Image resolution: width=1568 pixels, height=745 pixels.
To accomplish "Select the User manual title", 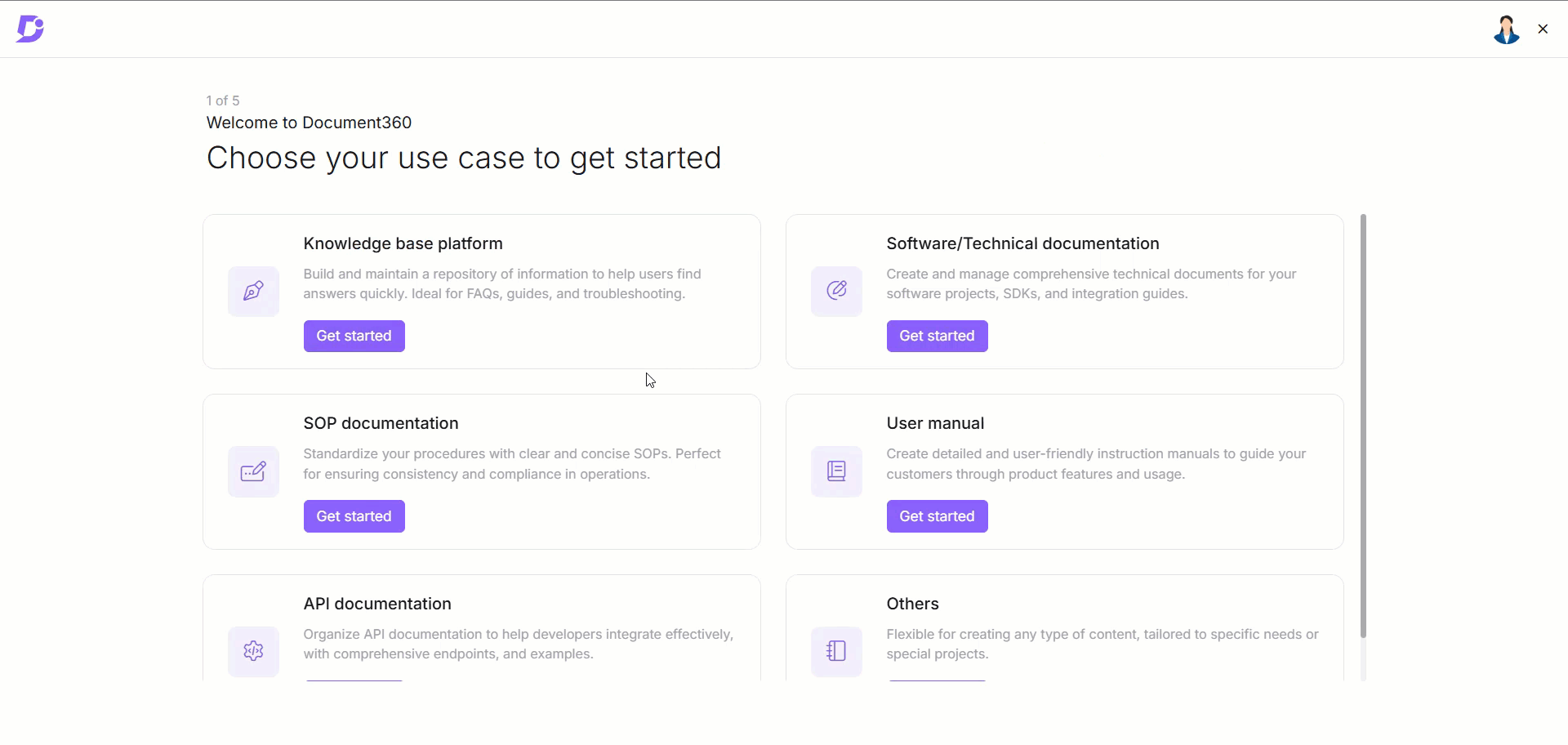I will pyautogui.click(x=935, y=423).
